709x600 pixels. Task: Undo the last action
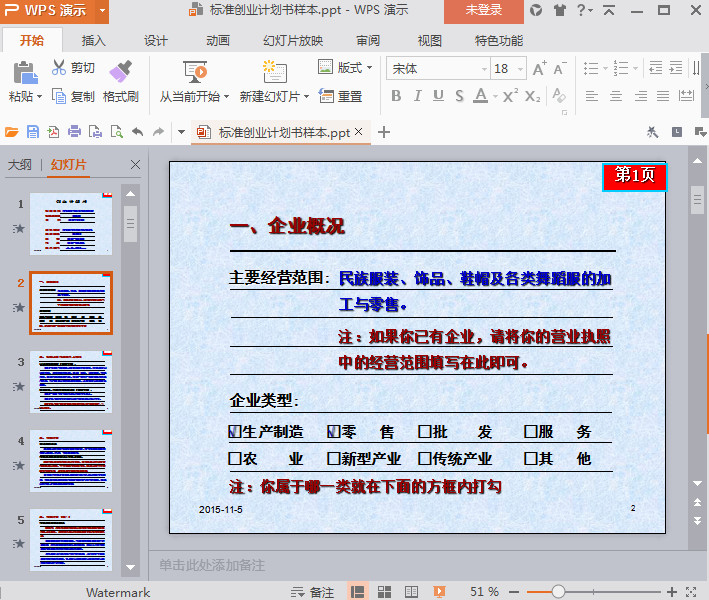coord(137,132)
